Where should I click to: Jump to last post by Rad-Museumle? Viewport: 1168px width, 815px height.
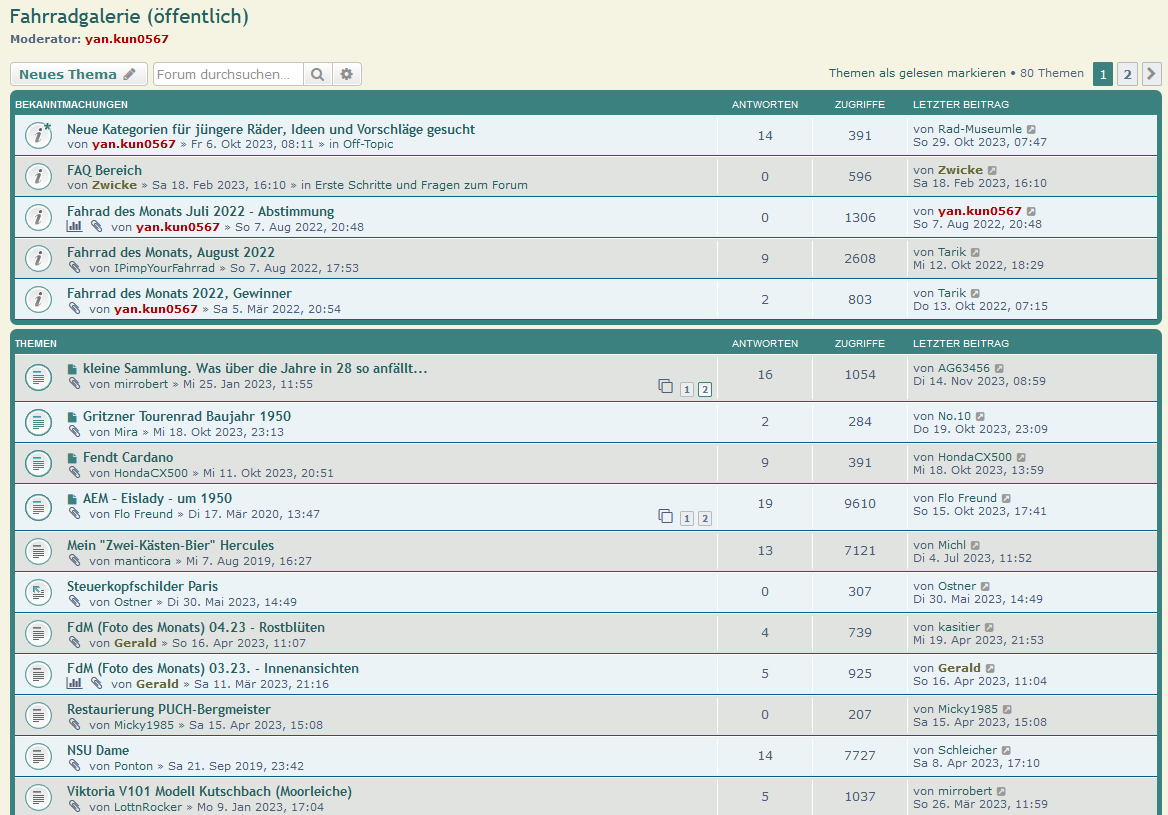(x=1031, y=129)
